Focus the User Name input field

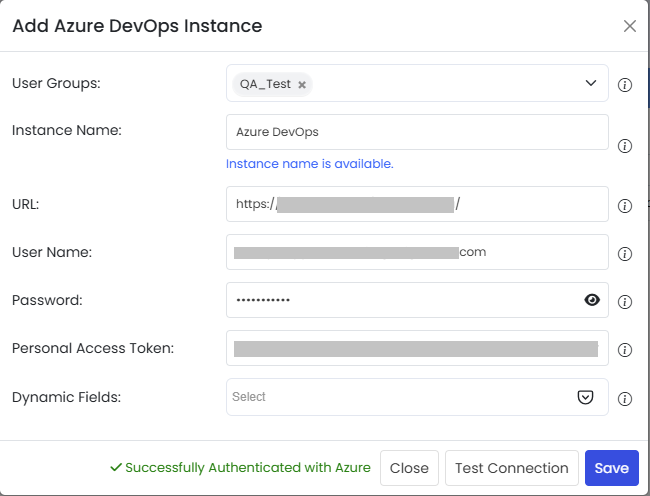pyautogui.click(x=417, y=252)
